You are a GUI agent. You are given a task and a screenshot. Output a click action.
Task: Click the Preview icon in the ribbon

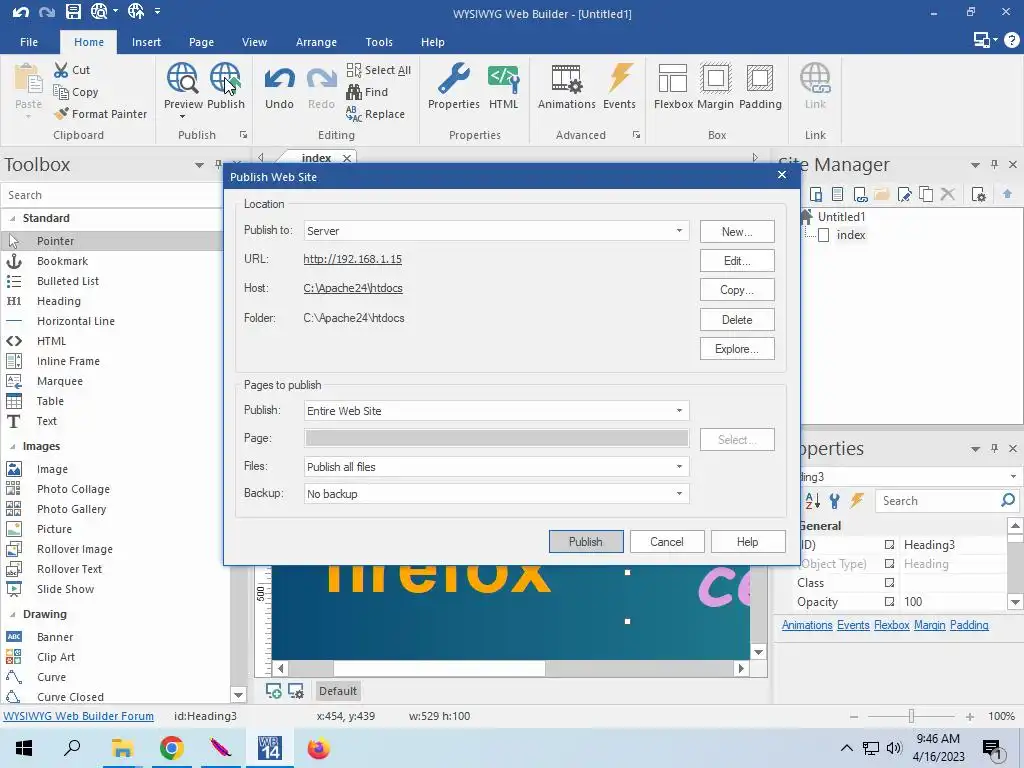(182, 78)
